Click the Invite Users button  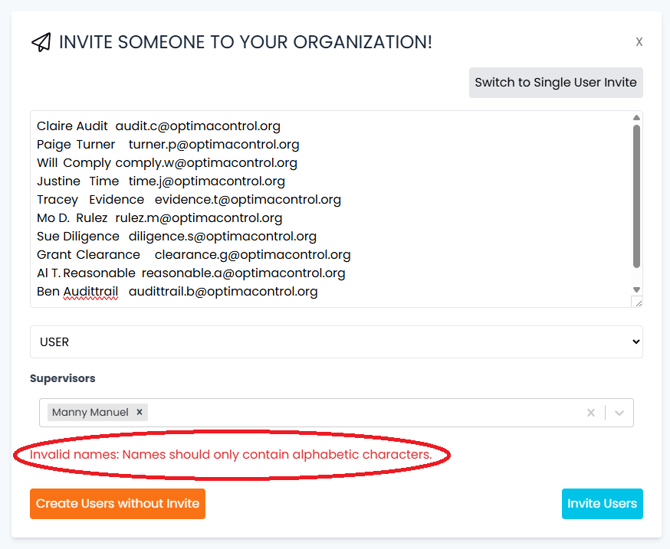[602, 504]
